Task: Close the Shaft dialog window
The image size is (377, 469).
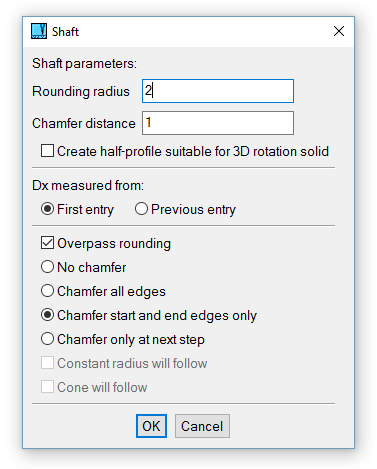Action: pos(339,31)
